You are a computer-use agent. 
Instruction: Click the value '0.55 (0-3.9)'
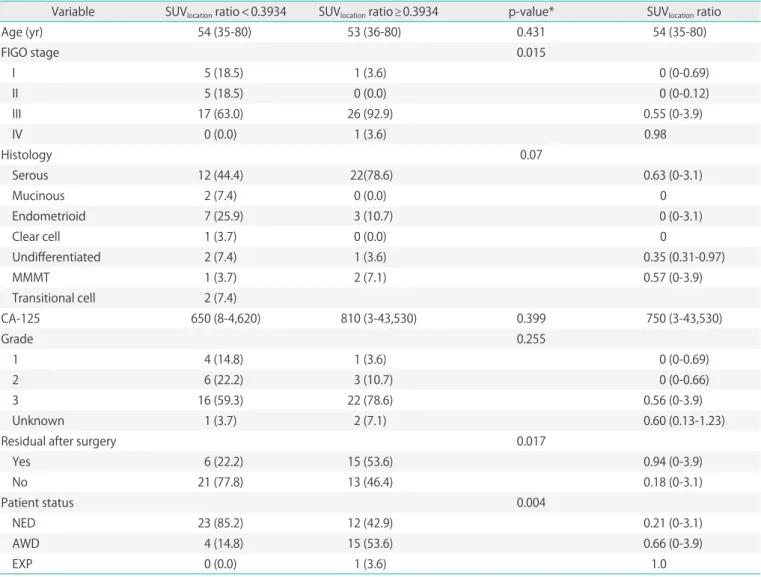click(x=673, y=114)
